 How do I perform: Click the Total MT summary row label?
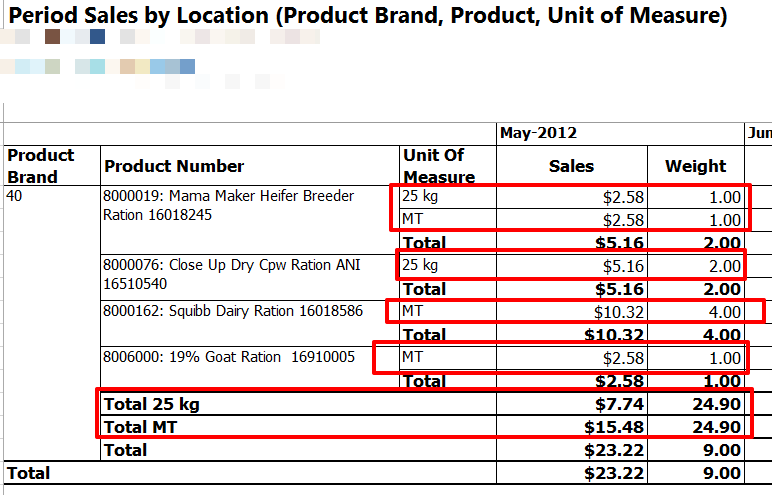click(x=145, y=427)
